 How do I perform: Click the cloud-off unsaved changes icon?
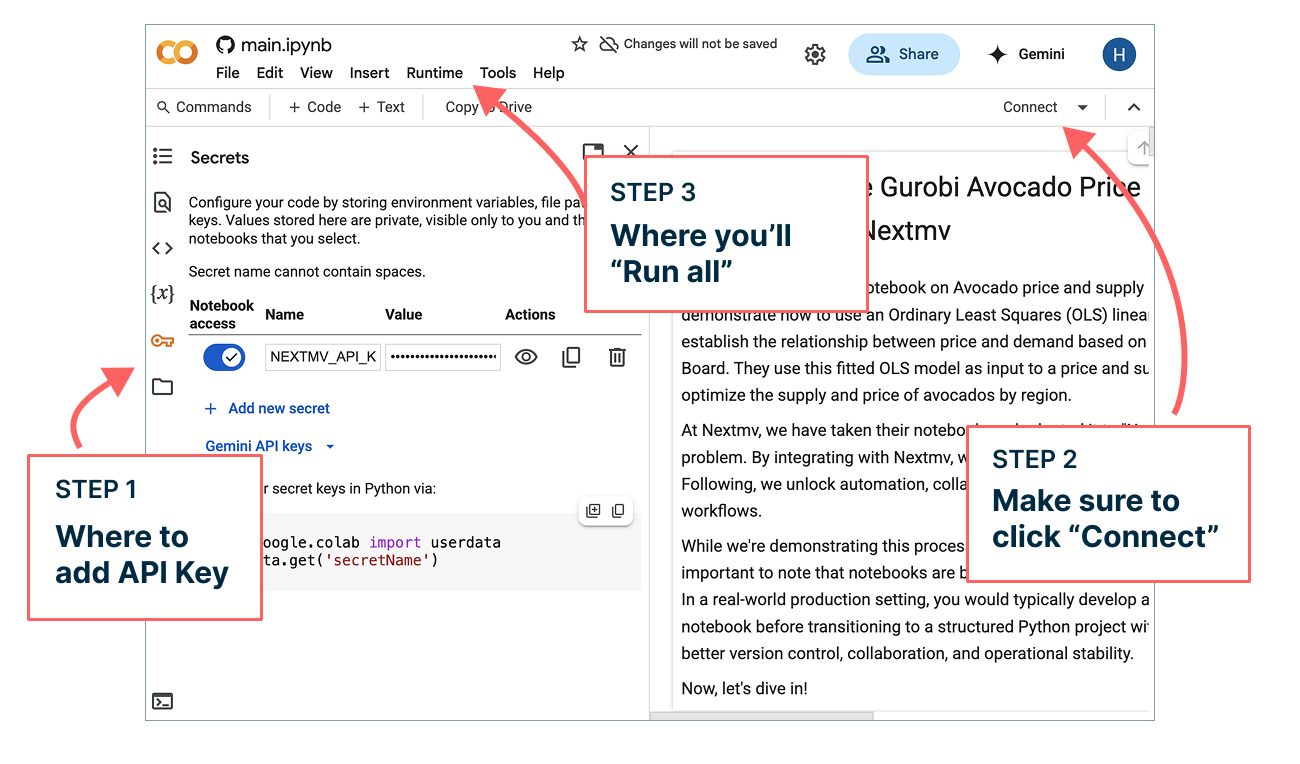click(x=608, y=44)
